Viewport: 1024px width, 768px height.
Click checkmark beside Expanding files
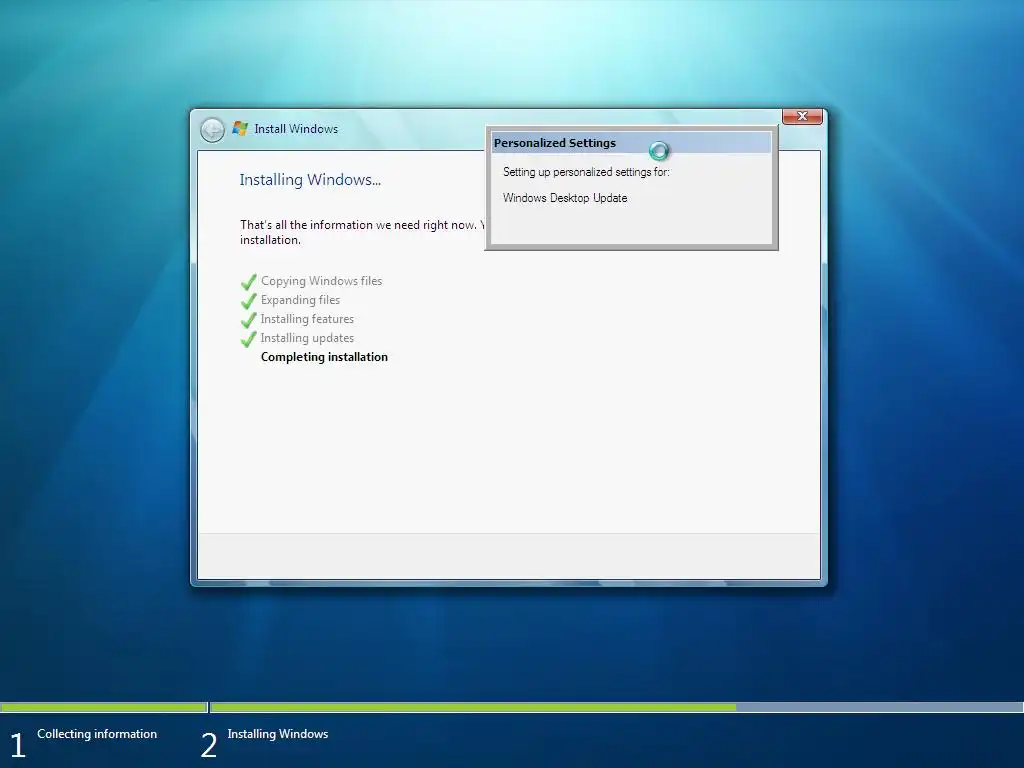[248, 301]
